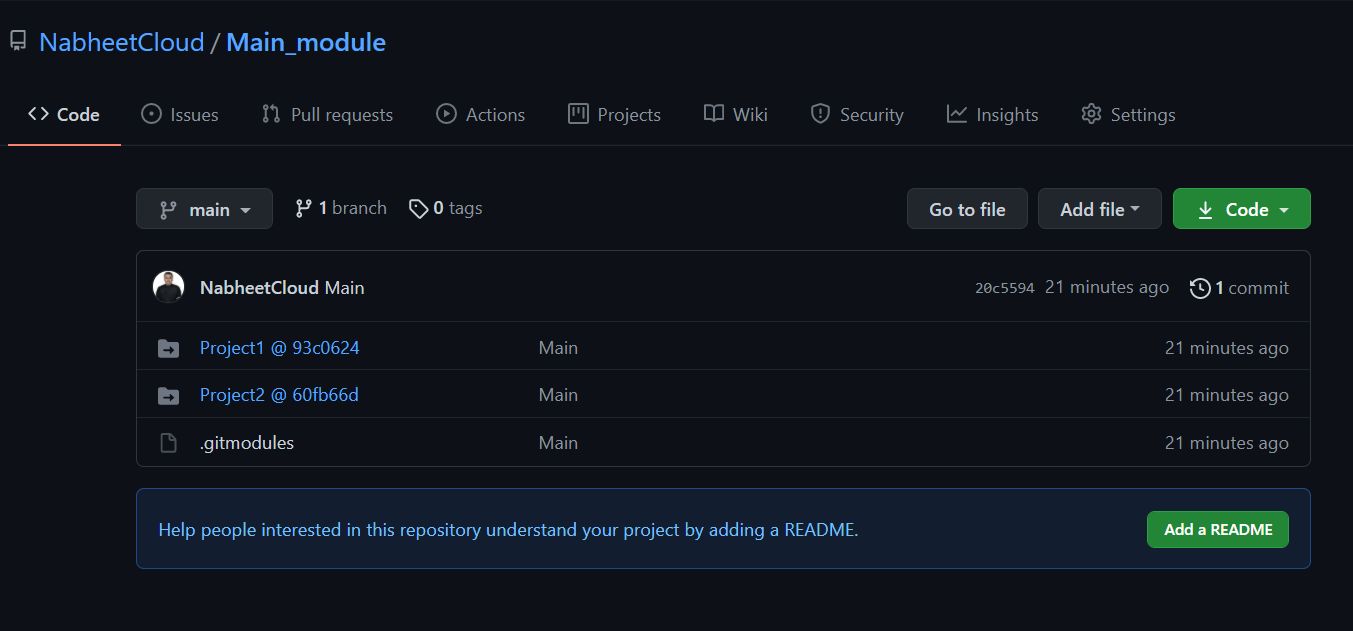Click the repository book icon beside NabheetCloud
Viewport: 1353px width, 631px height.
click(x=18, y=41)
